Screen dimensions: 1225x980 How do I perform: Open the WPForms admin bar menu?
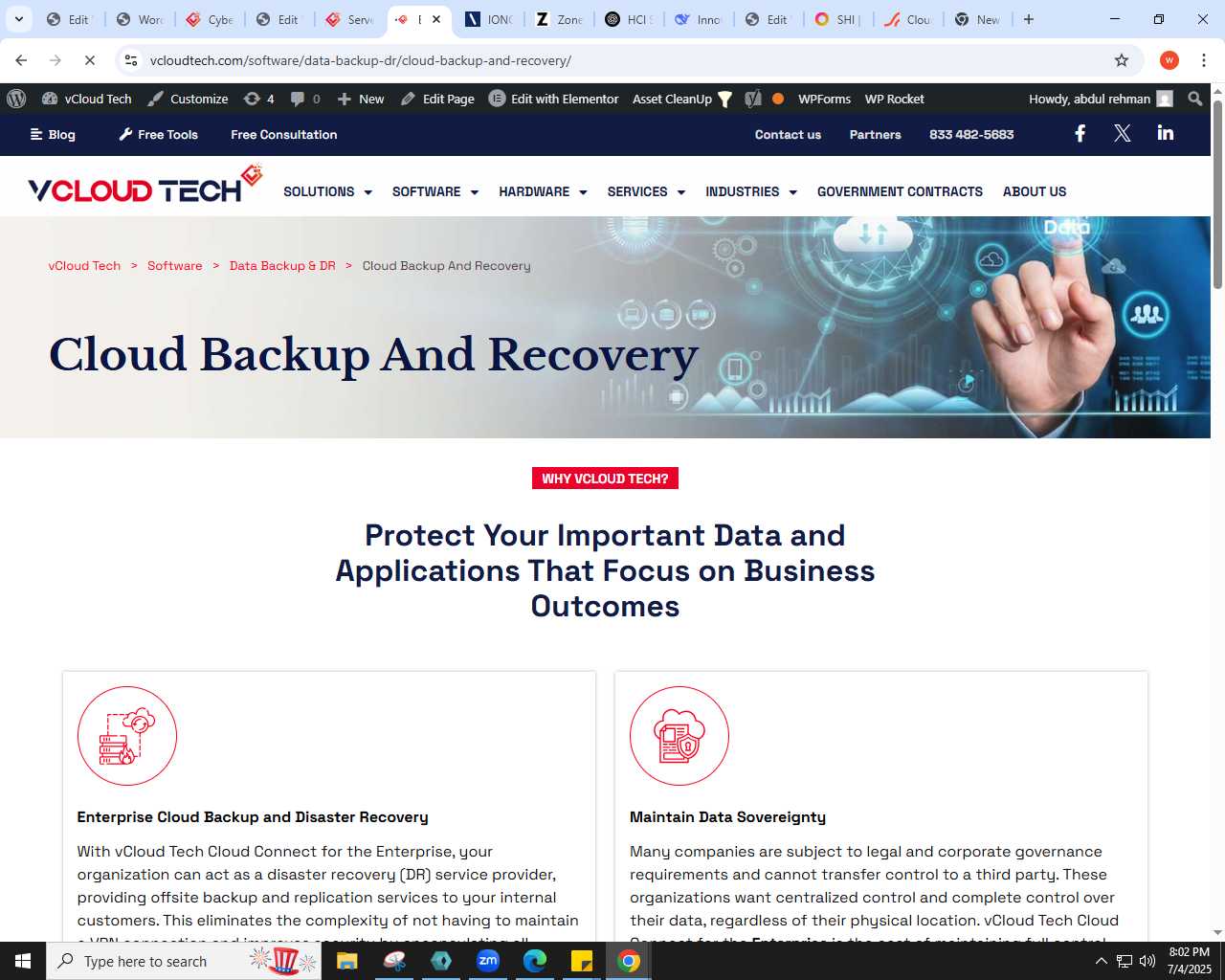[824, 99]
